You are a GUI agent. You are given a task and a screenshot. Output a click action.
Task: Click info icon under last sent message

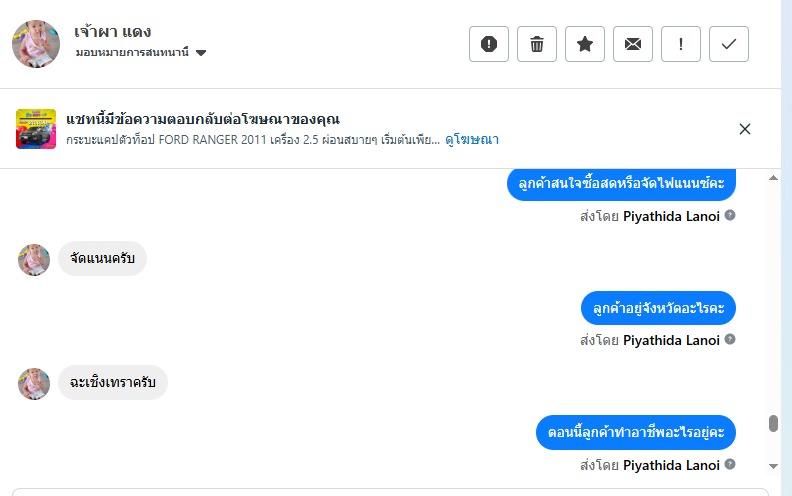coord(730,465)
